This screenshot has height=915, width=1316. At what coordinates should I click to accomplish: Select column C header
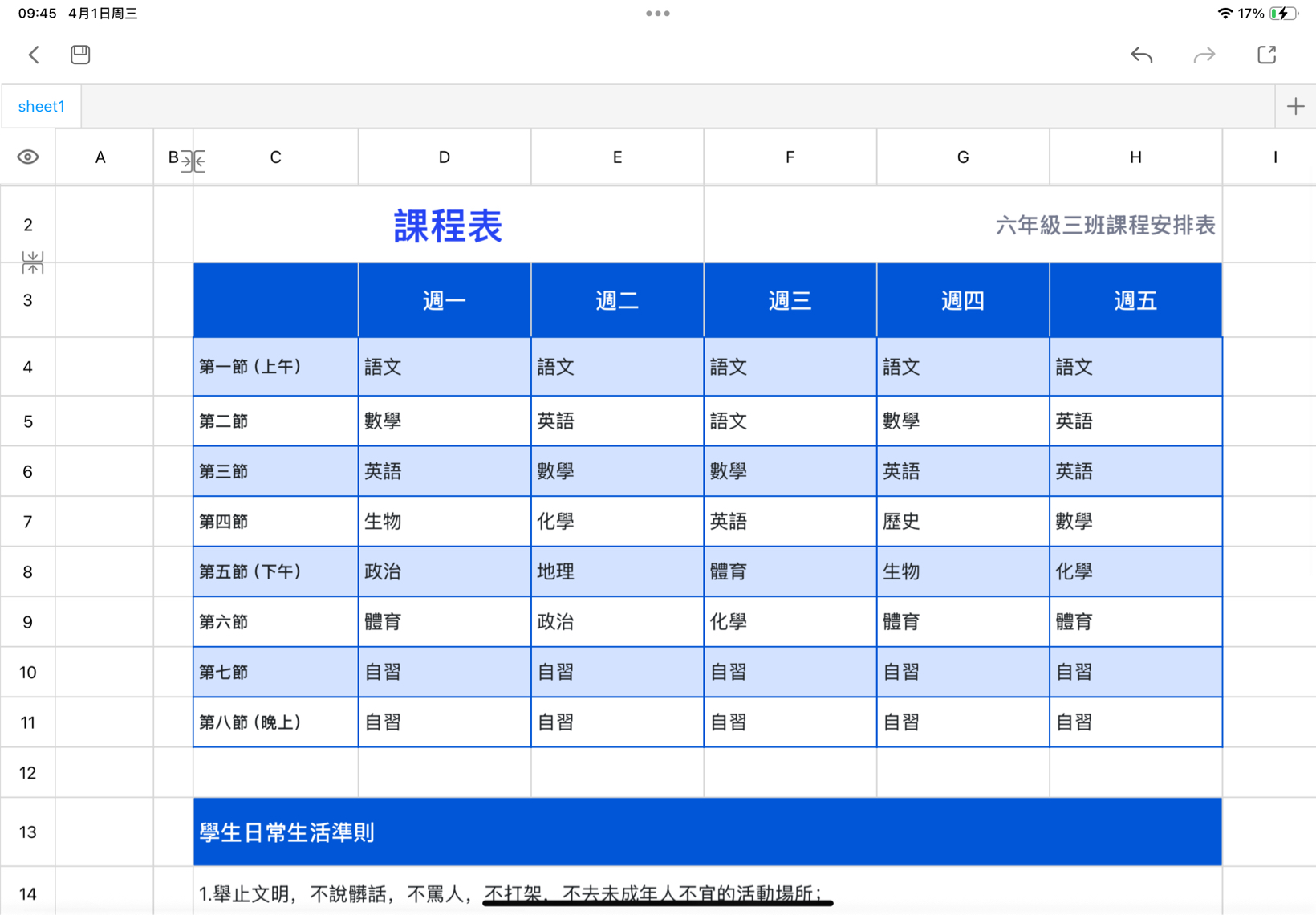point(275,157)
